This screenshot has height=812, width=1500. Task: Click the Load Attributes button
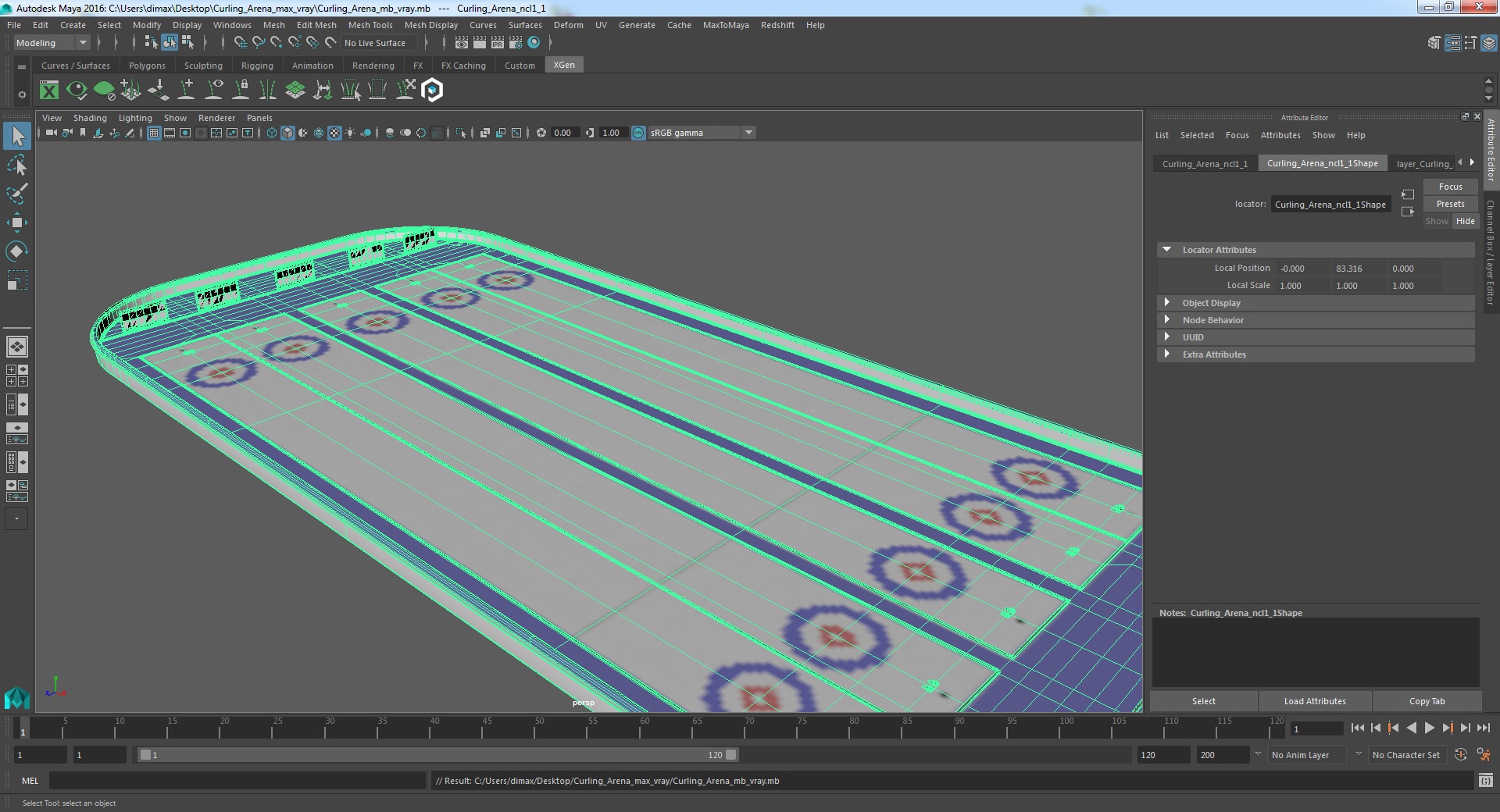pos(1315,701)
